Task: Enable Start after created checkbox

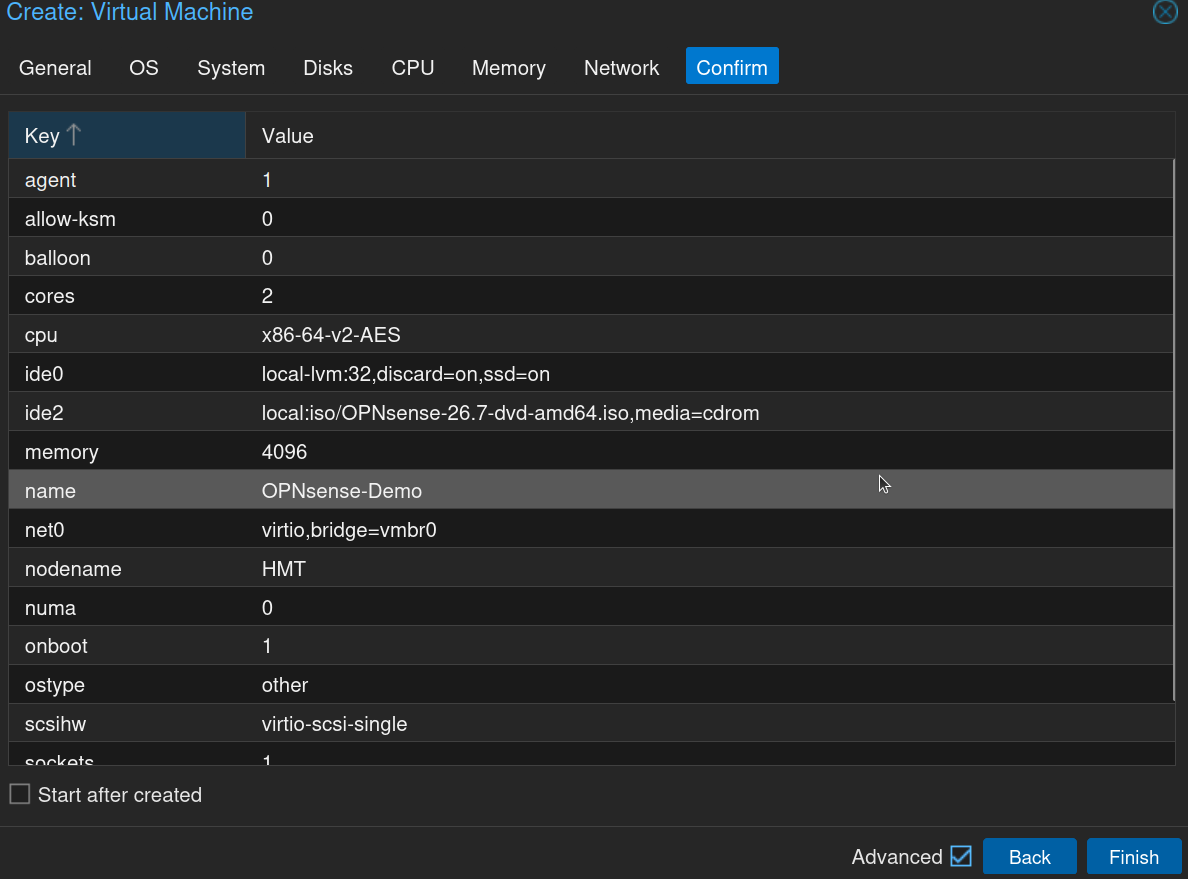Action: pos(20,794)
